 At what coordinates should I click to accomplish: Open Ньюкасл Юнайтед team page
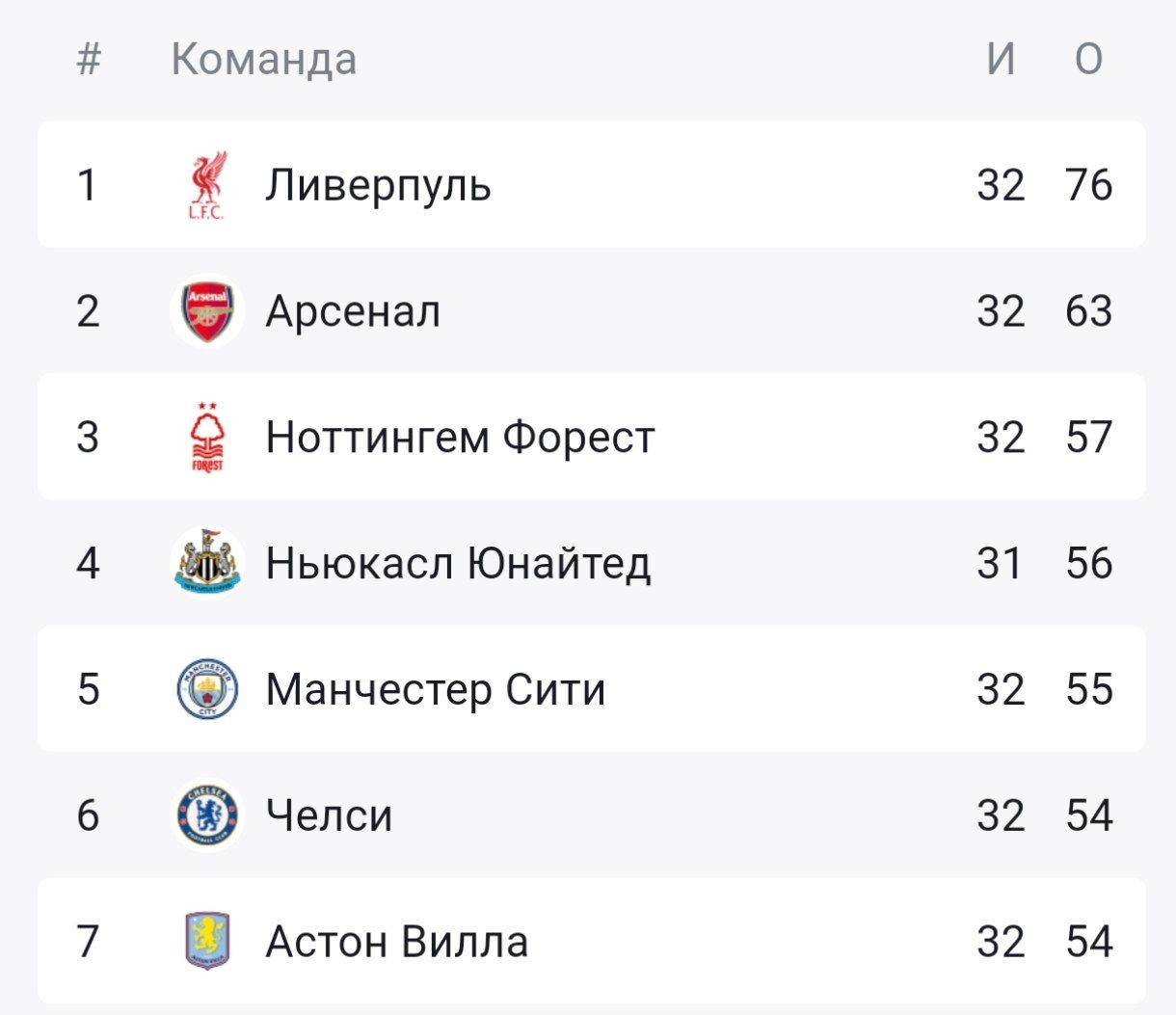point(458,563)
